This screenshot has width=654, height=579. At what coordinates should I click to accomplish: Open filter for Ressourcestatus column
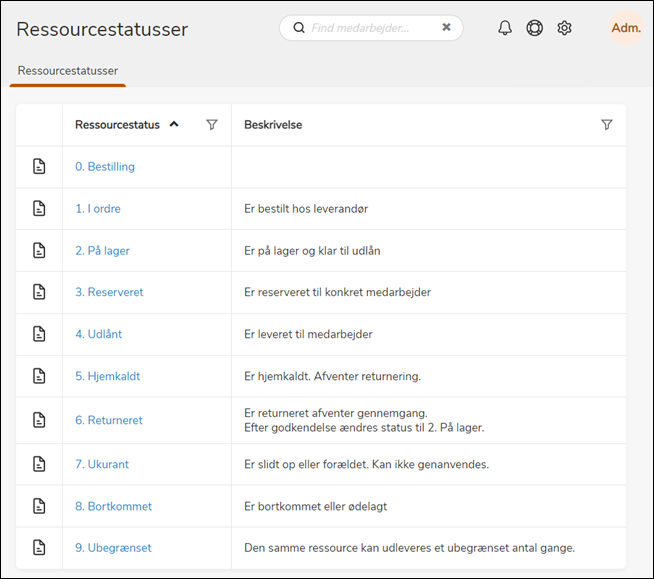212,125
